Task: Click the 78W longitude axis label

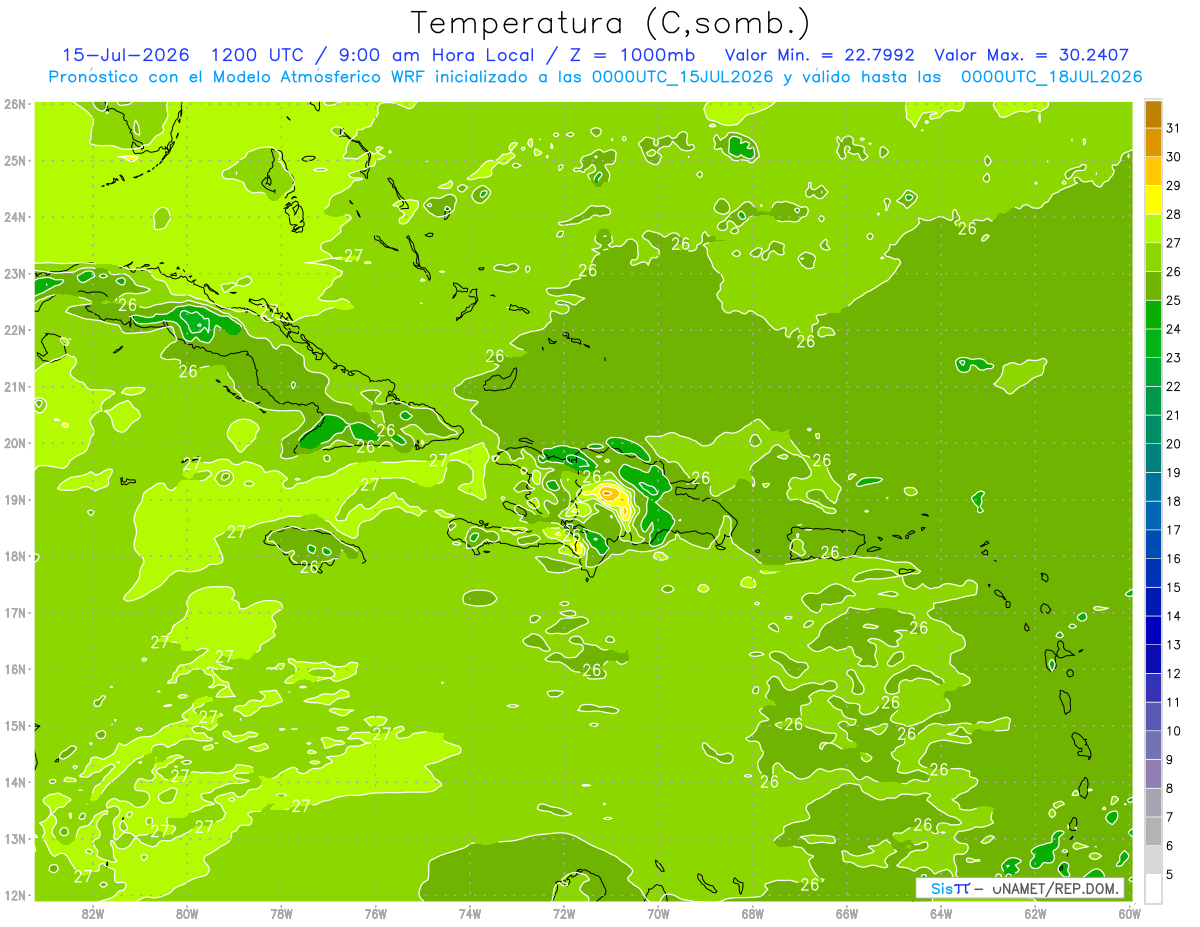Action: coord(281,913)
